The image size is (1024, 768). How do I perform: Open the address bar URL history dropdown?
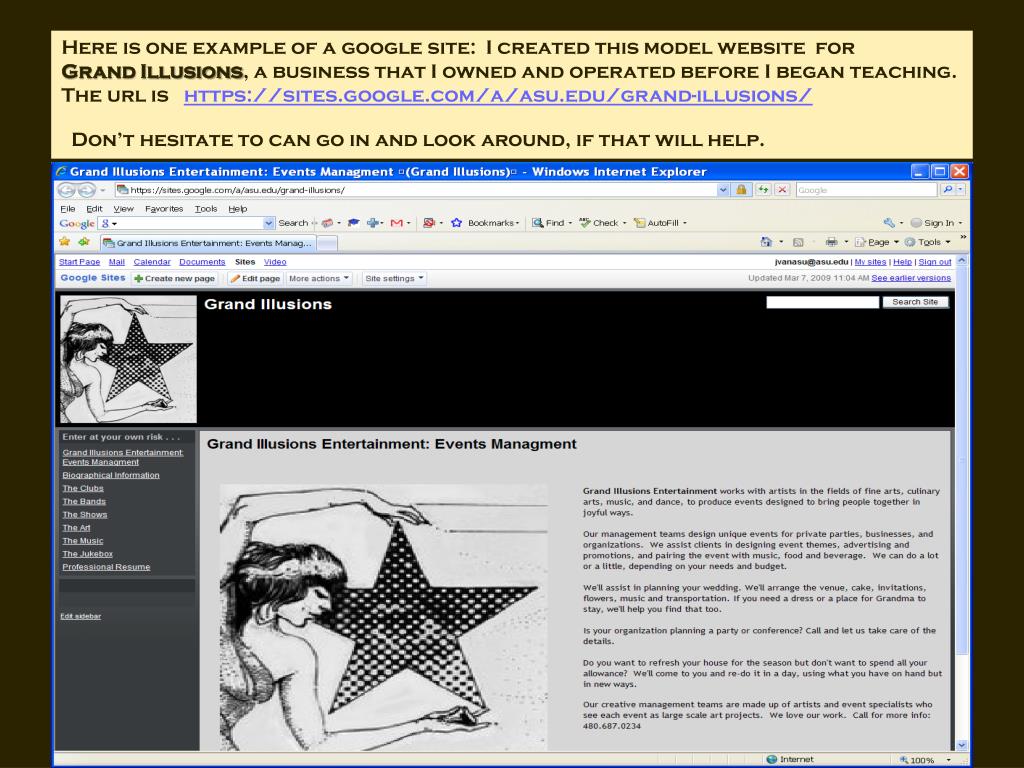723,190
